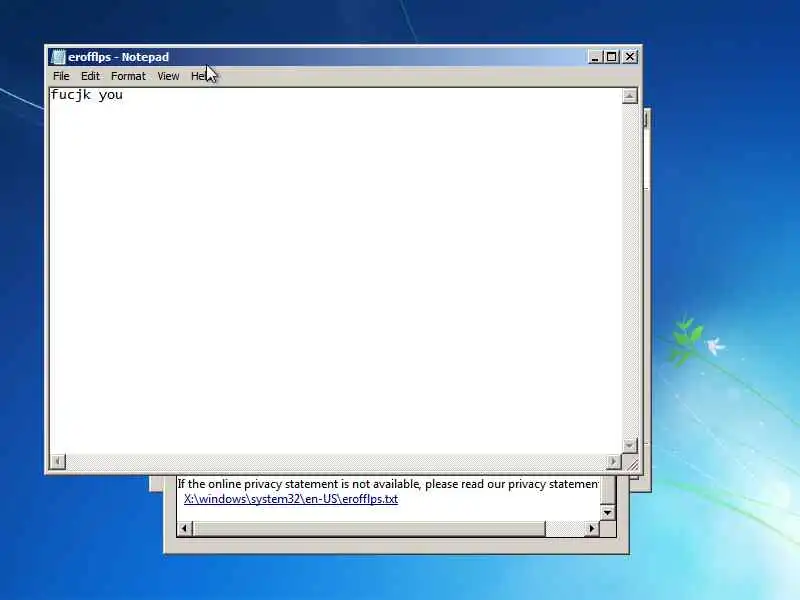Click the horizontal scrollbar thumb in the background dialog
This screenshot has height=600, width=800.
[369, 529]
